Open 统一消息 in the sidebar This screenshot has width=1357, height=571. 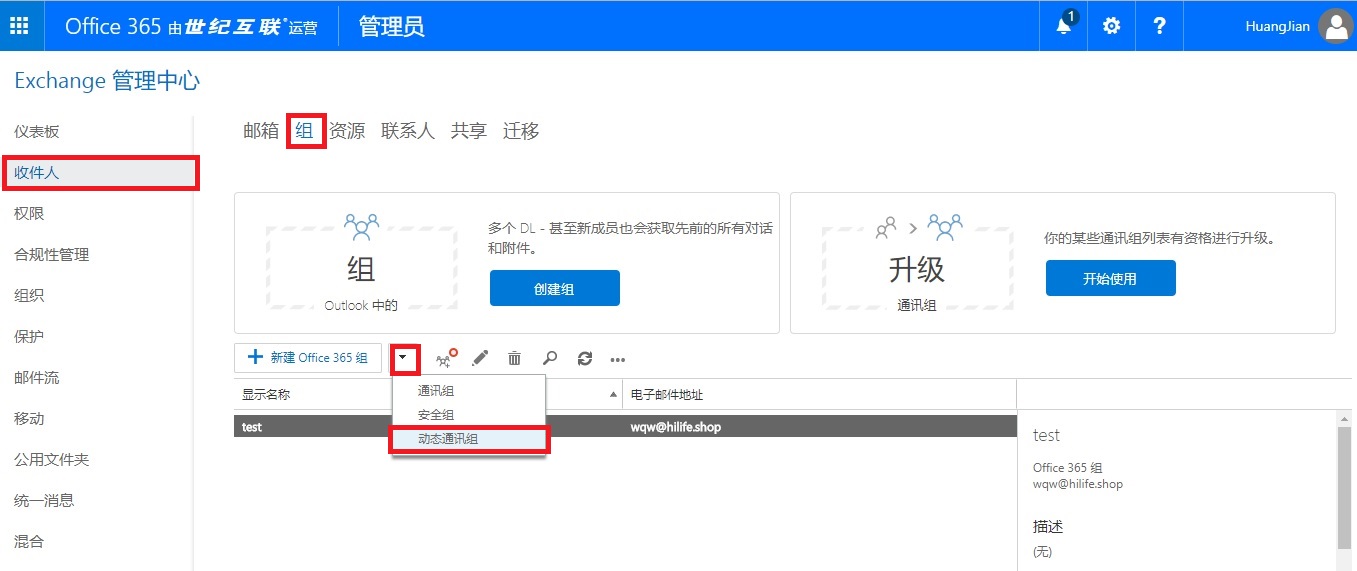point(44,500)
